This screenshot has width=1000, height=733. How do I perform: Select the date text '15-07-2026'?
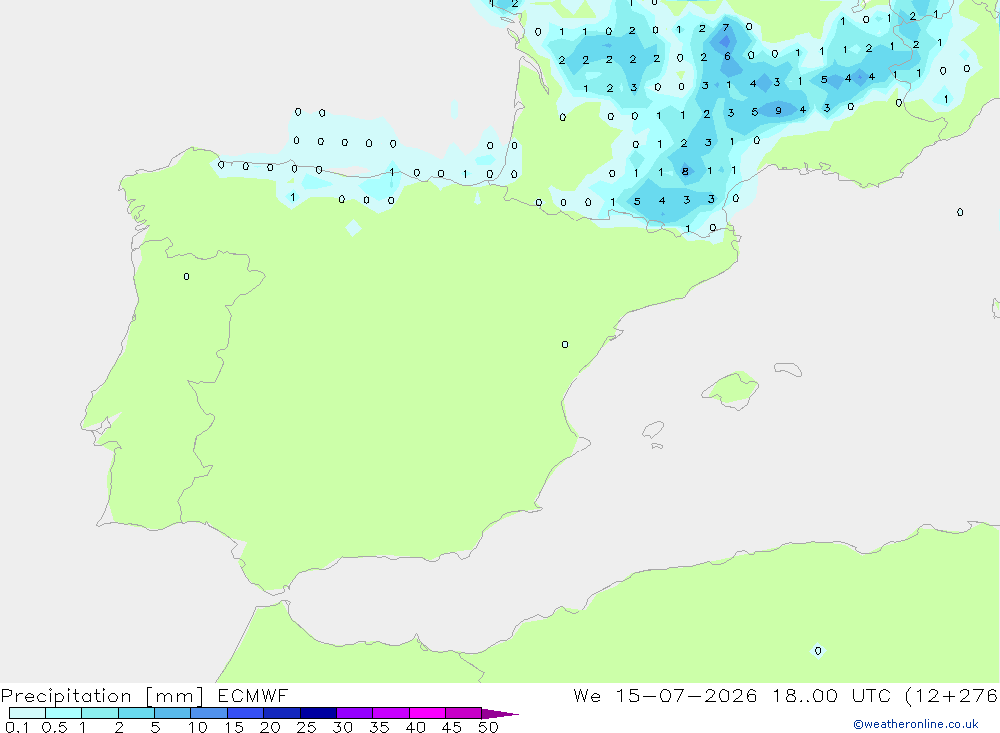686,695
